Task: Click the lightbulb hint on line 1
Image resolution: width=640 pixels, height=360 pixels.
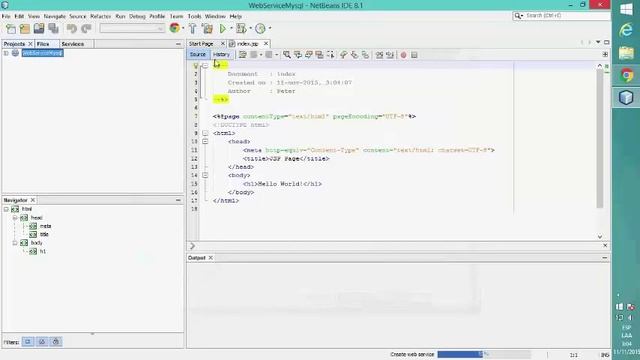Action: (x=196, y=65)
